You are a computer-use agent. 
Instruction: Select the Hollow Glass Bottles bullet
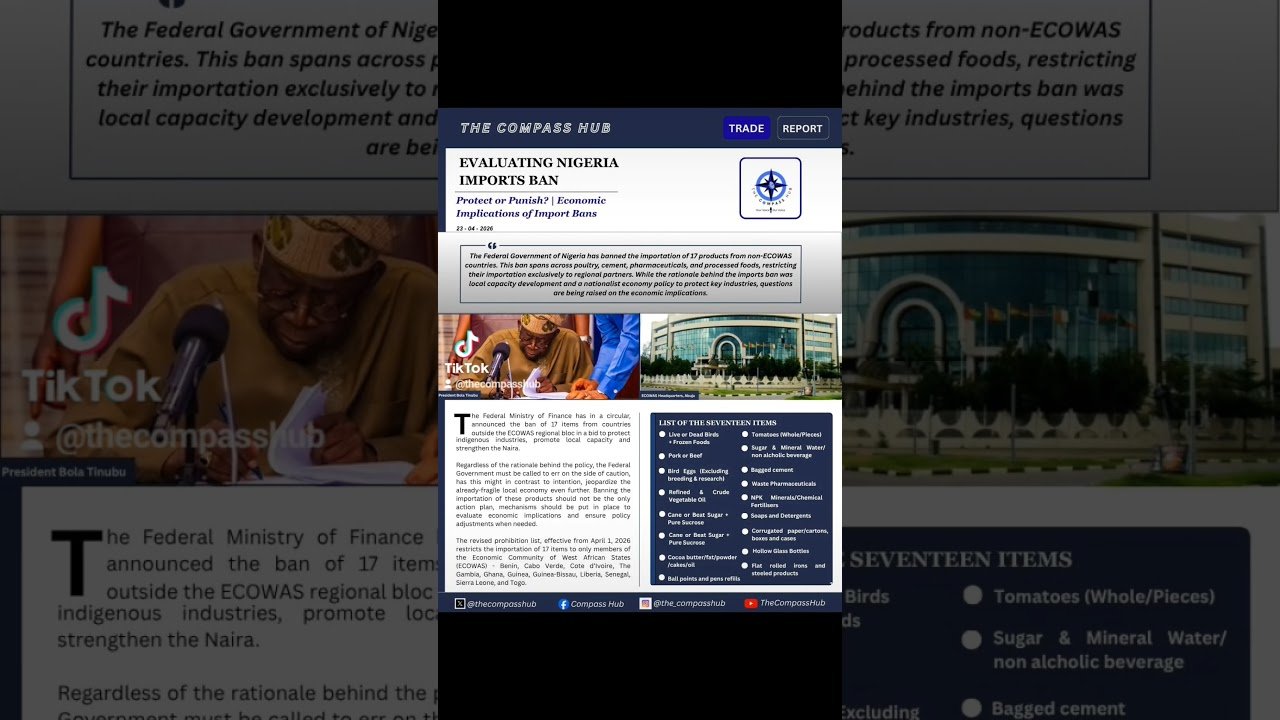[x=745, y=551]
